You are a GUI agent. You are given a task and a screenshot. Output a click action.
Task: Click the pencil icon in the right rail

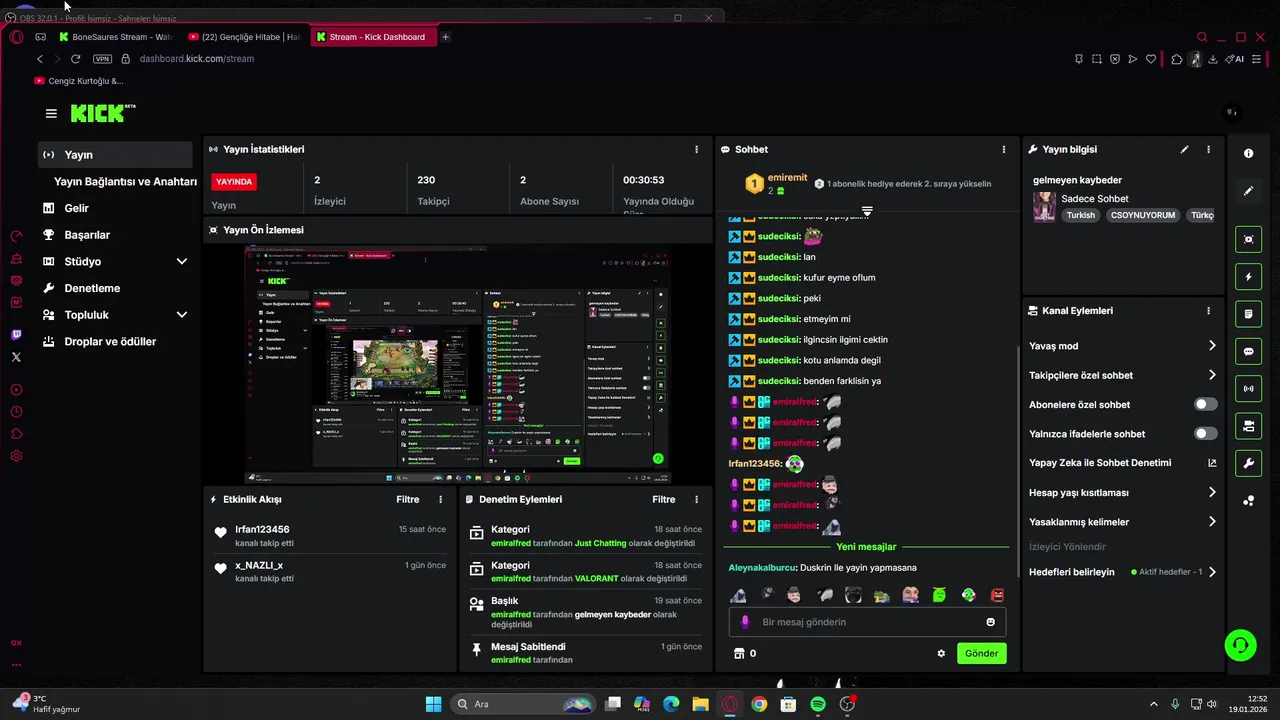click(1248, 191)
